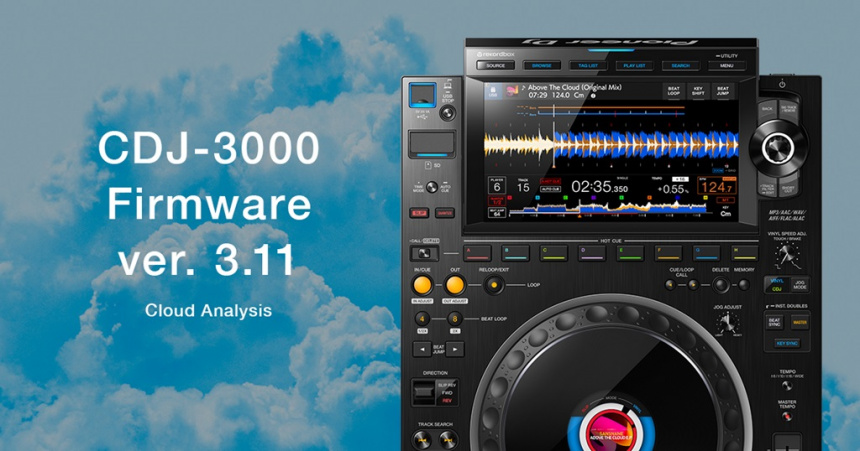Tap the 02:35.350 time readout

[599, 187]
